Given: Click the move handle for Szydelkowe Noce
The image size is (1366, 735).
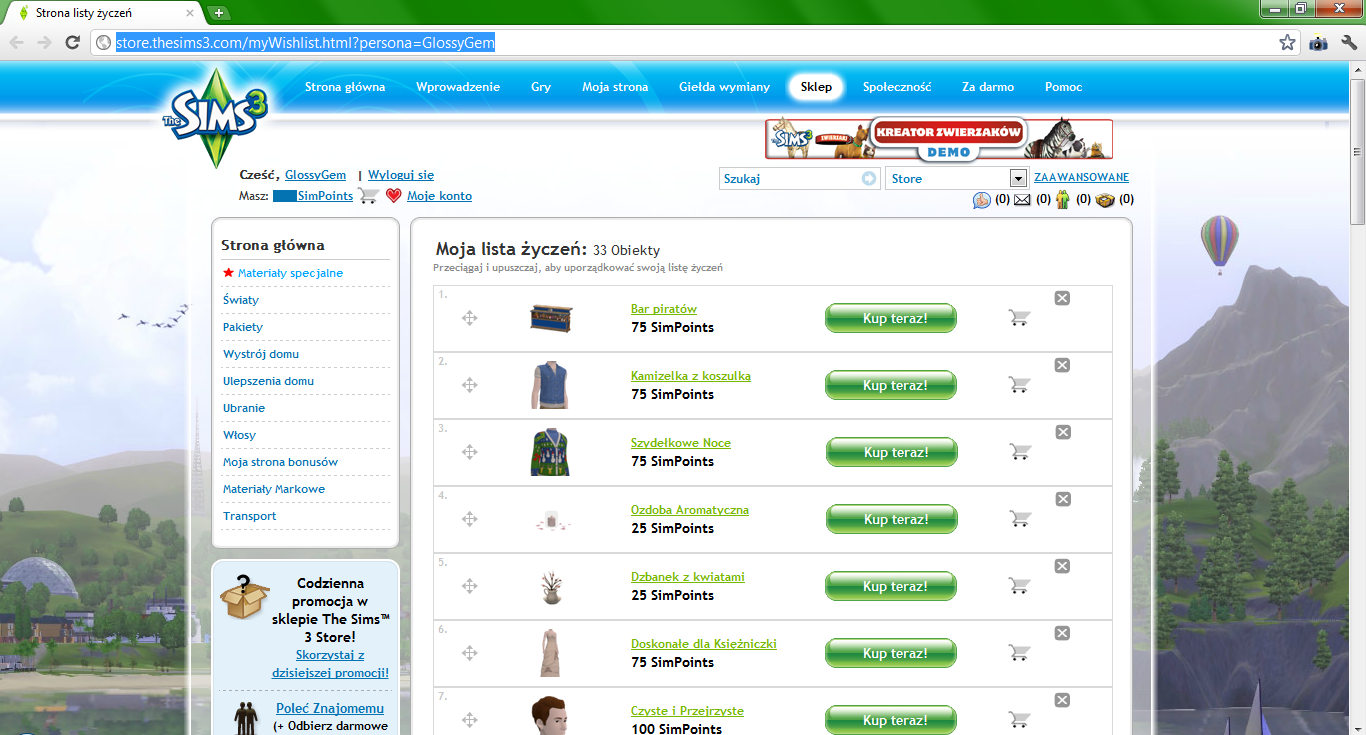Looking at the screenshot, I should [x=469, y=452].
